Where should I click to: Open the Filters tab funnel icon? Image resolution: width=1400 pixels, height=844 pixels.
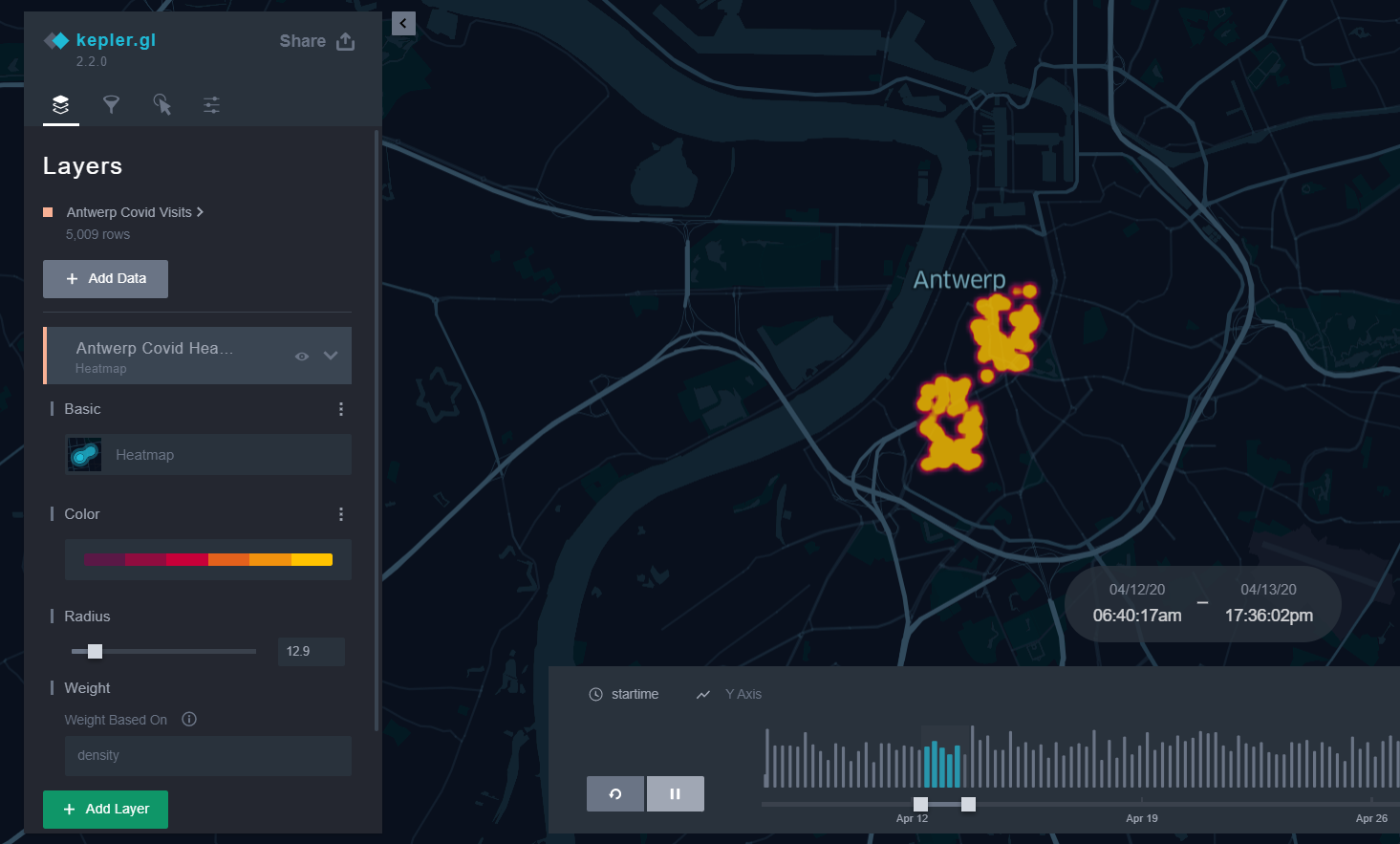click(112, 104)
